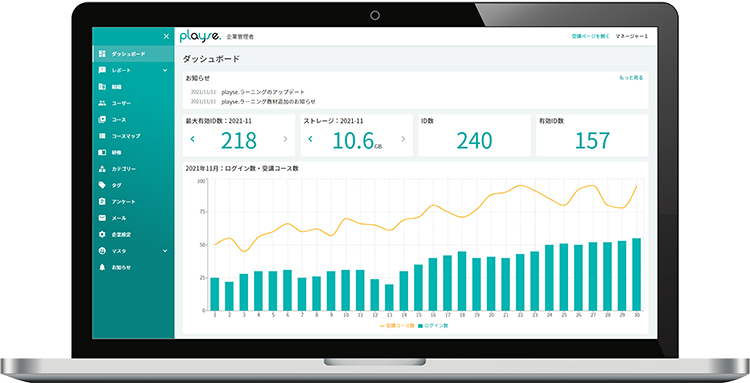Viewport: 750px width, 383px height.
Task: Click the 240 ID数 value
Action: [474, 141]
